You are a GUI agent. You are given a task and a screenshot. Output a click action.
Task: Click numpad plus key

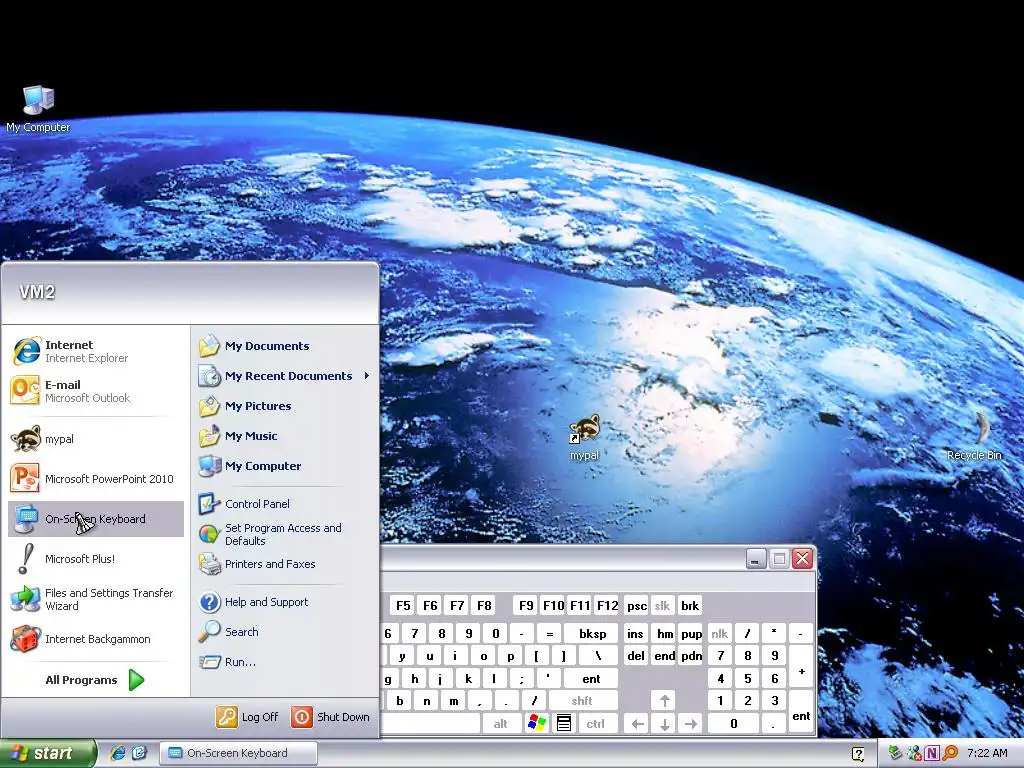tap(801, 667)
